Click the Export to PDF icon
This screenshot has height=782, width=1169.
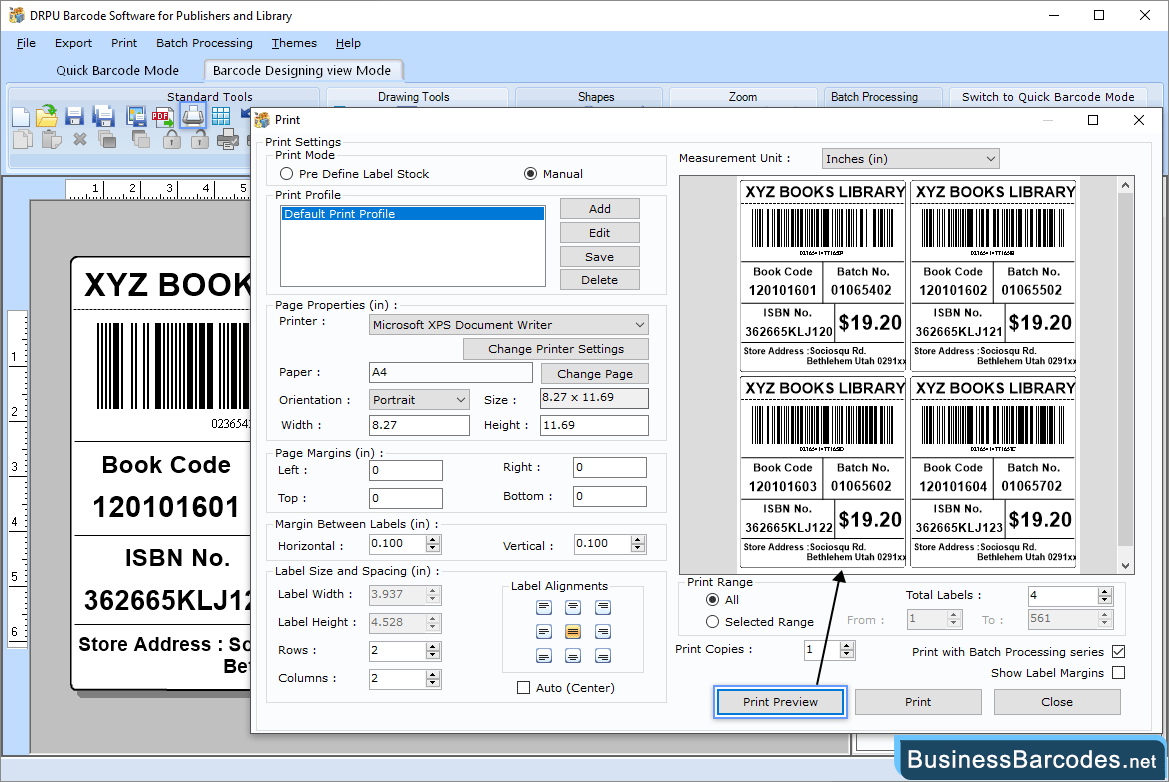click(x=162, y=116)
